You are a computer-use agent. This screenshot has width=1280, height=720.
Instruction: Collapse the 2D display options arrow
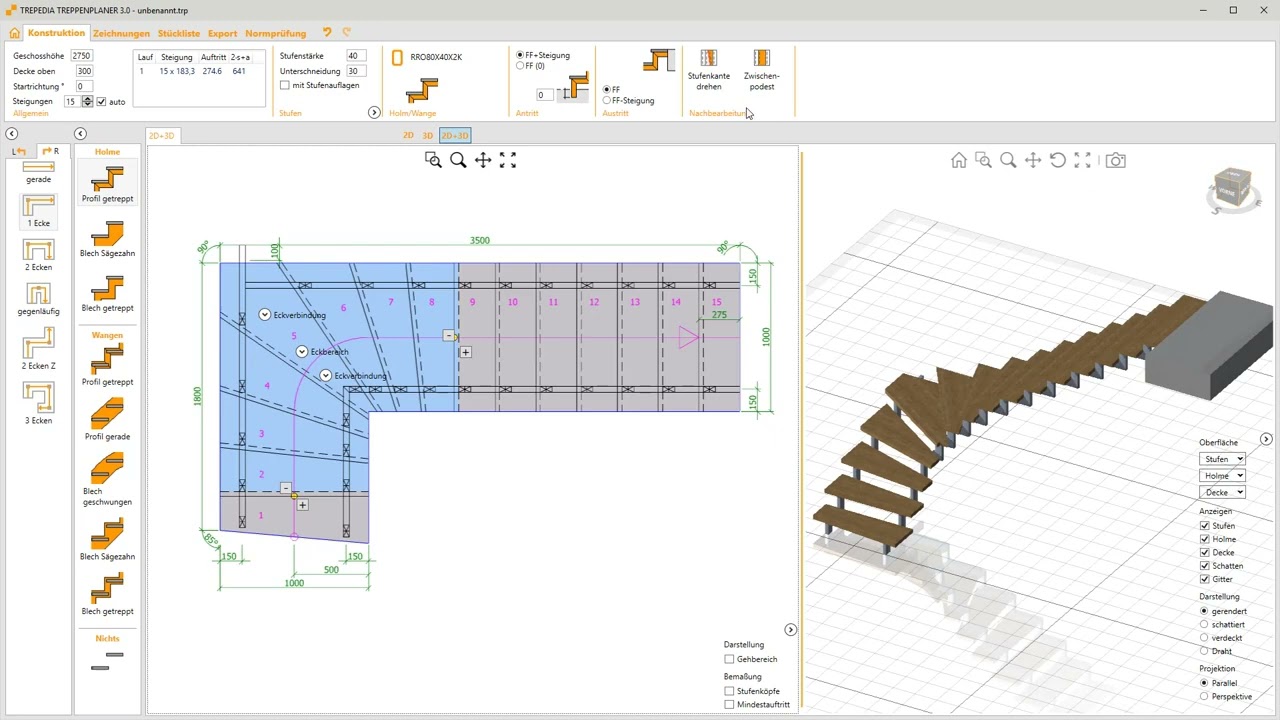[x=790, y=630]
